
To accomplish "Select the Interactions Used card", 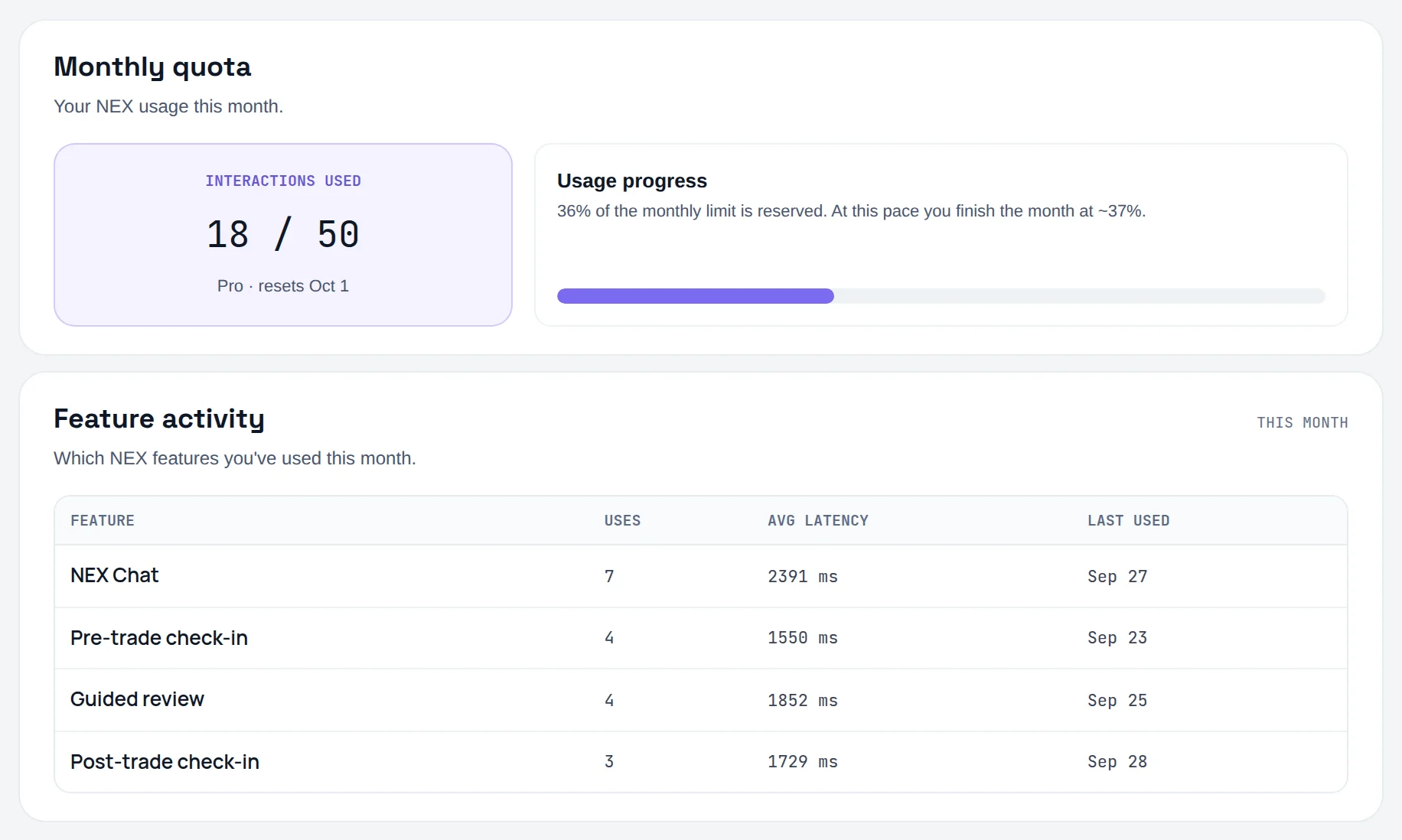I will (283, 235).
